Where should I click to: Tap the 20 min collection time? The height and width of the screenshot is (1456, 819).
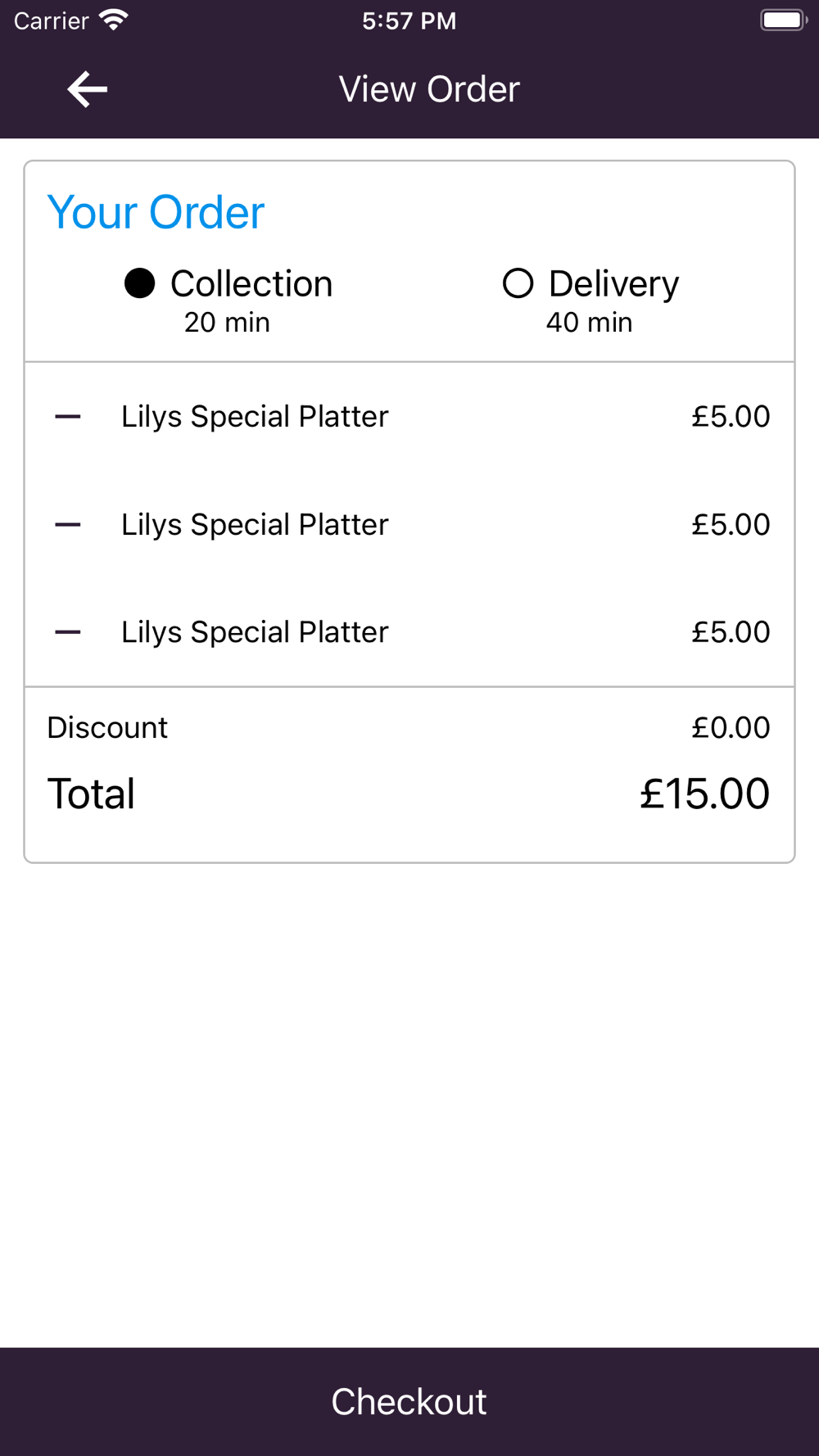[227, 323]
